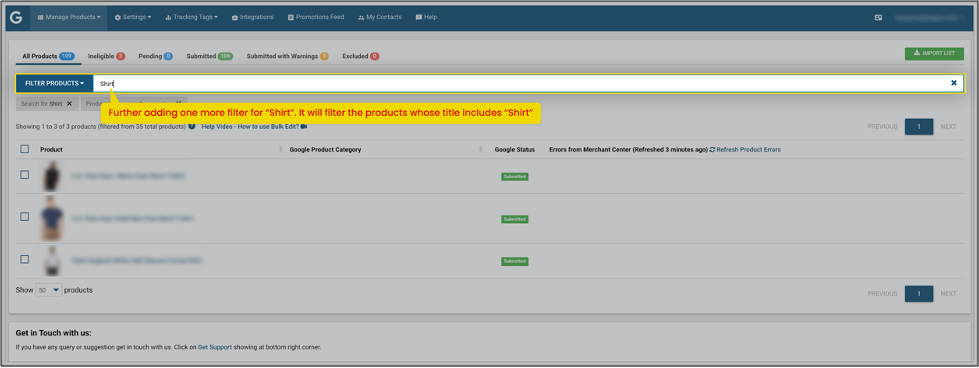
Task: Open the Submitted with Warnings tab
Action: tap(287, 56)
